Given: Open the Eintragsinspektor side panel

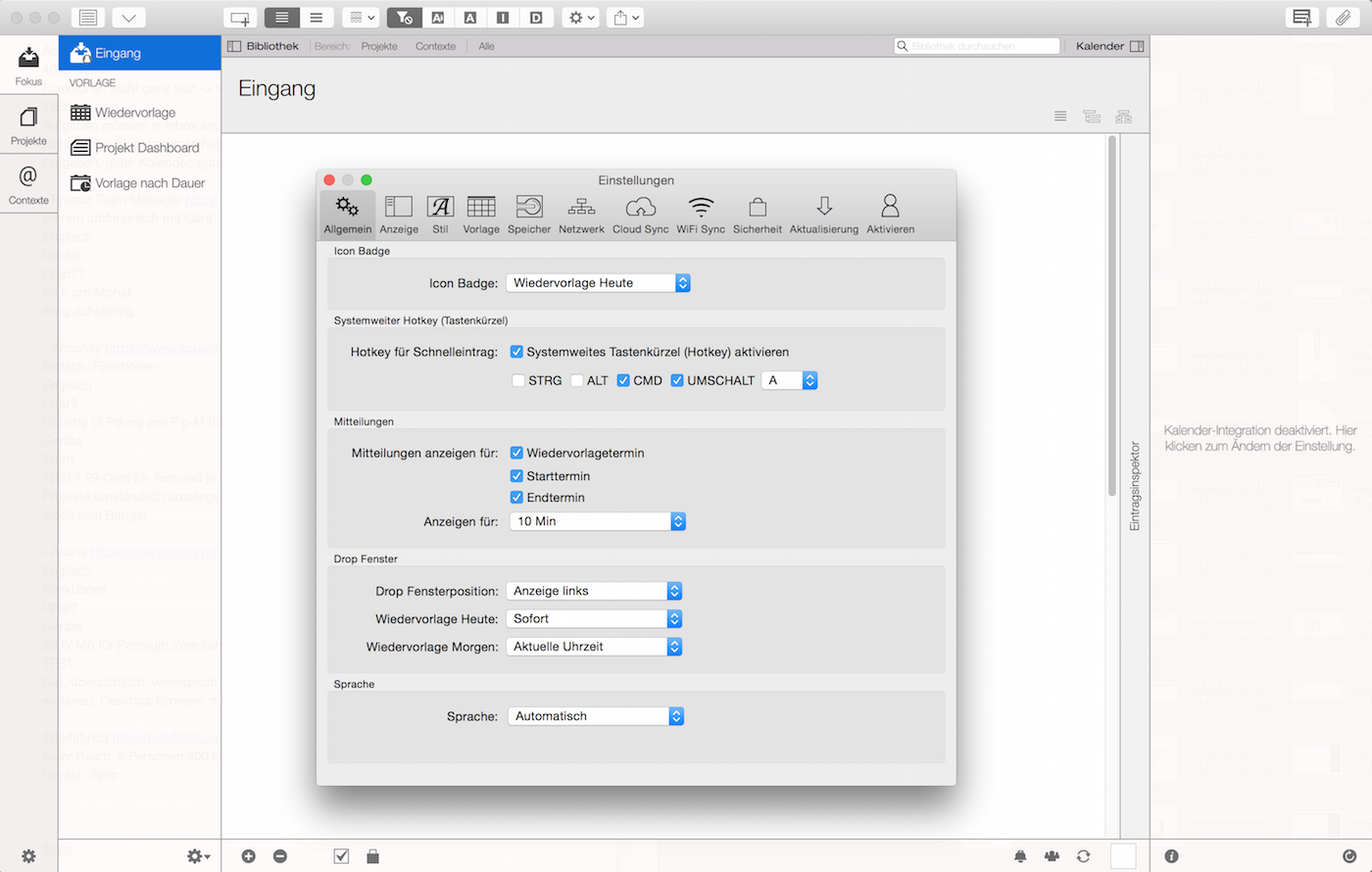Looking at the screenshot, I should click(1135, 486).
